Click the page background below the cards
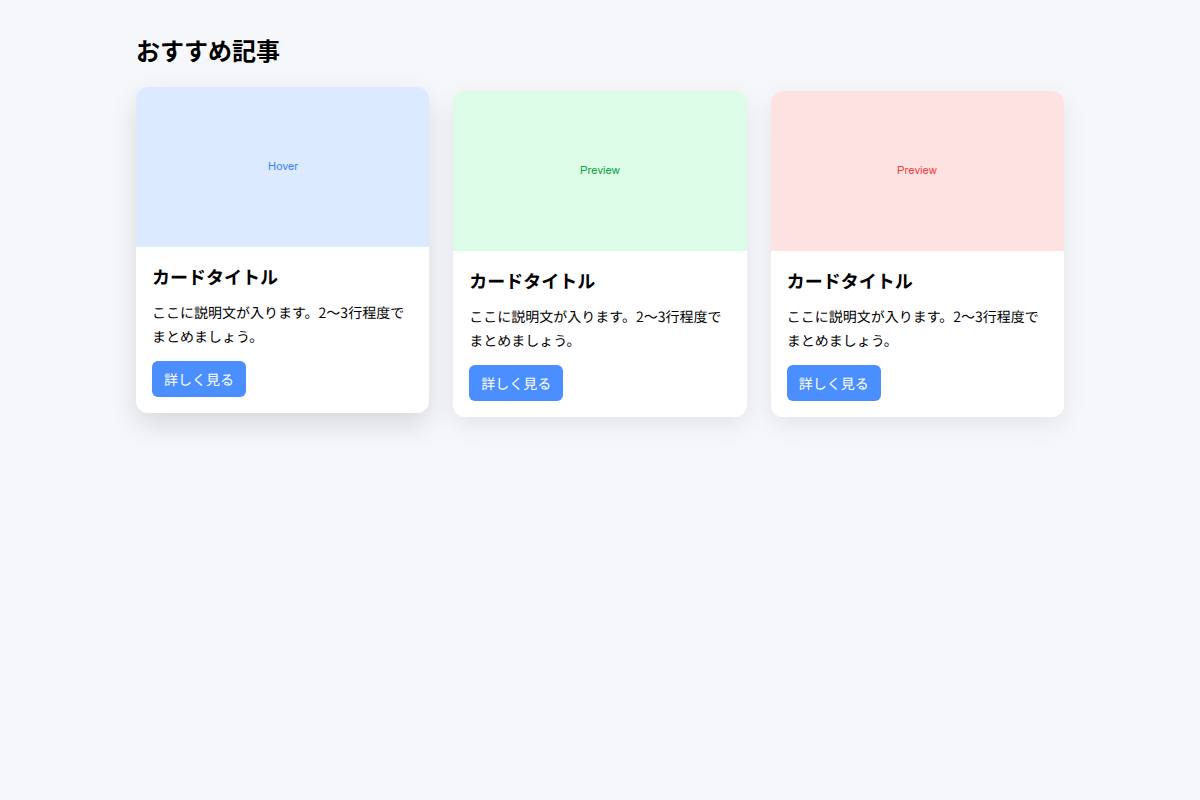The image size is (1200, 800). point(600,600)
